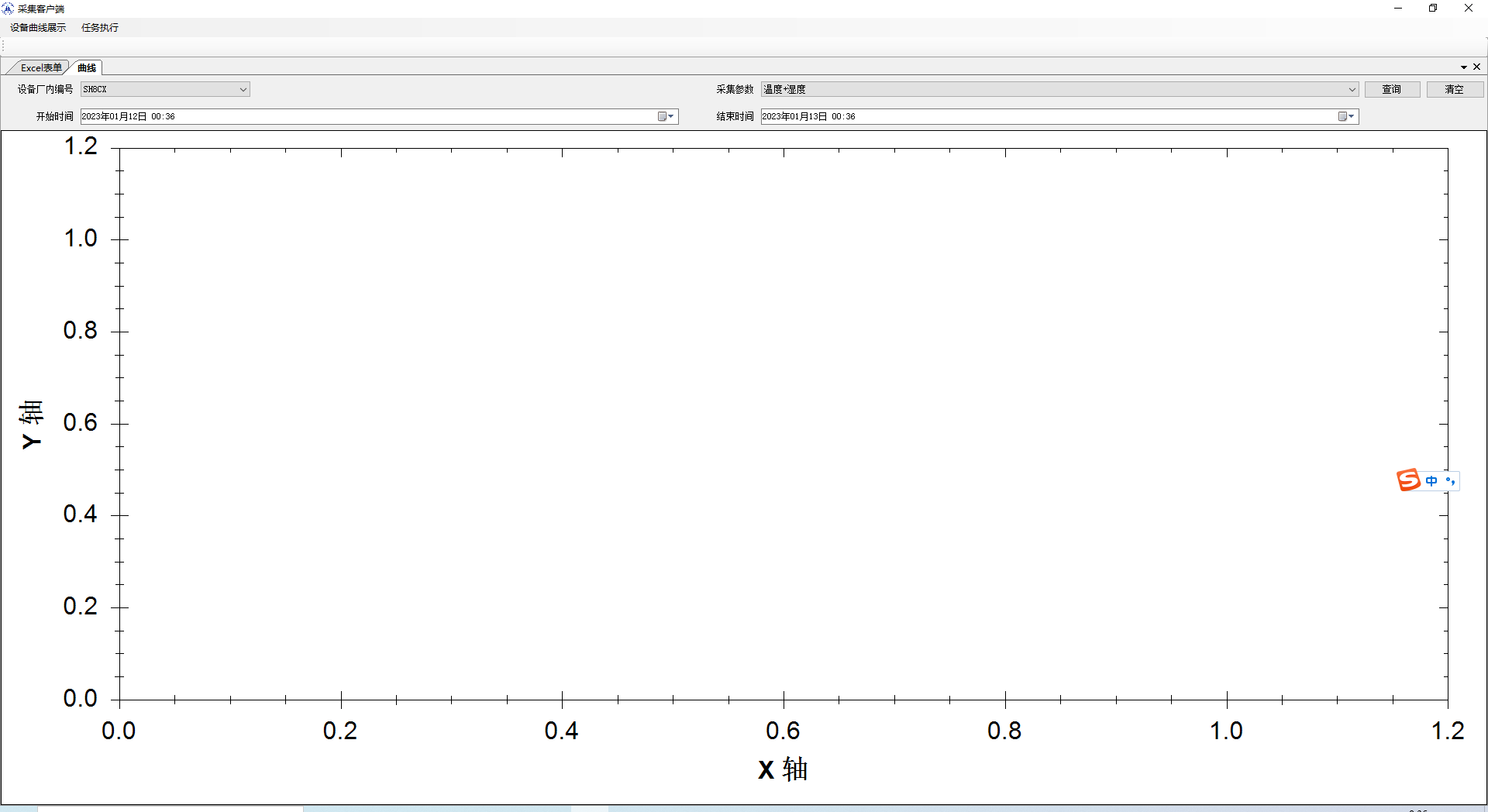1488x812 pixels.
Task: Click the 结束时间 date field
Action: pyautogui.click(x=1059, y=116)
